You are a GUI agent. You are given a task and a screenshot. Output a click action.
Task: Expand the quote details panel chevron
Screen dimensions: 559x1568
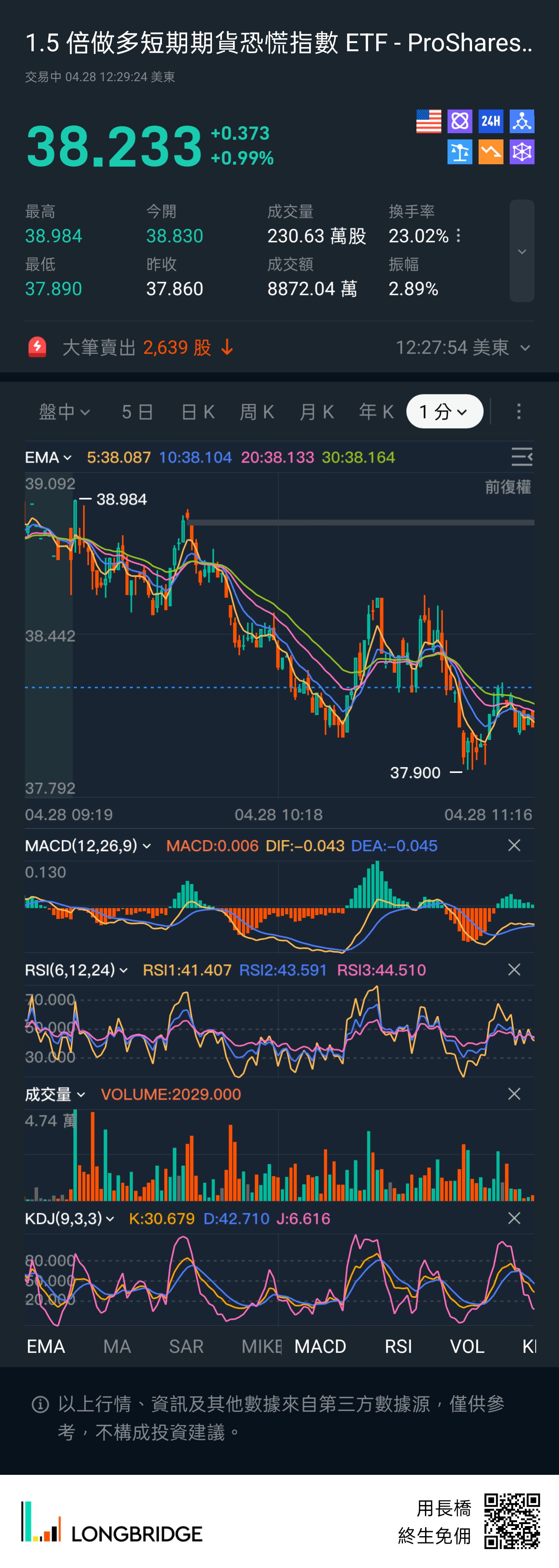(x=522, y=252)
